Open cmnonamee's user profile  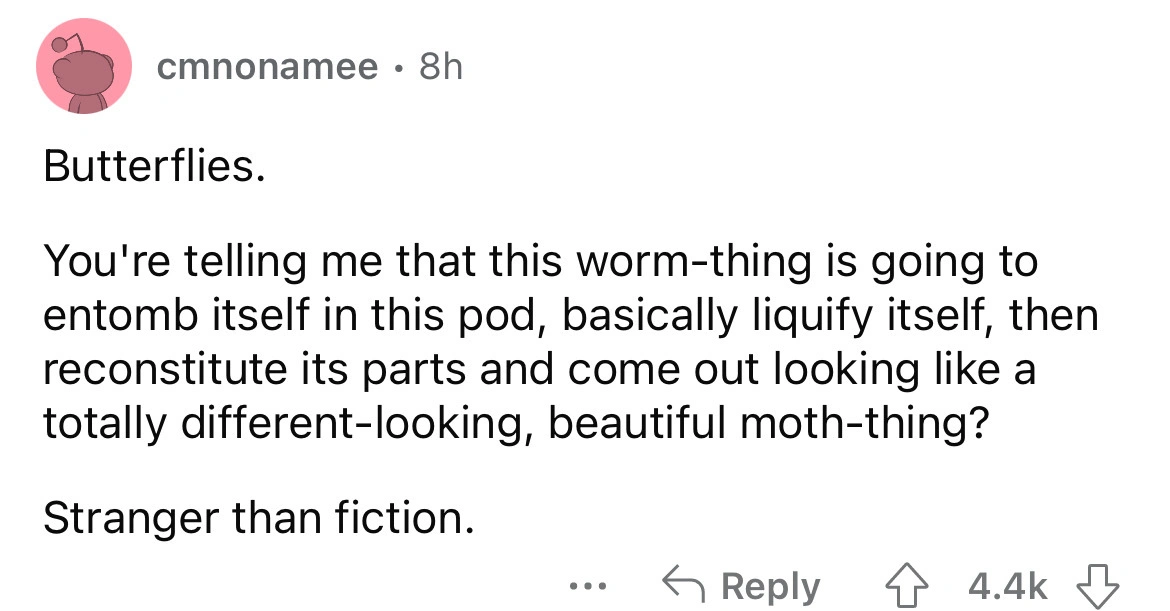[x=268, y=67]
